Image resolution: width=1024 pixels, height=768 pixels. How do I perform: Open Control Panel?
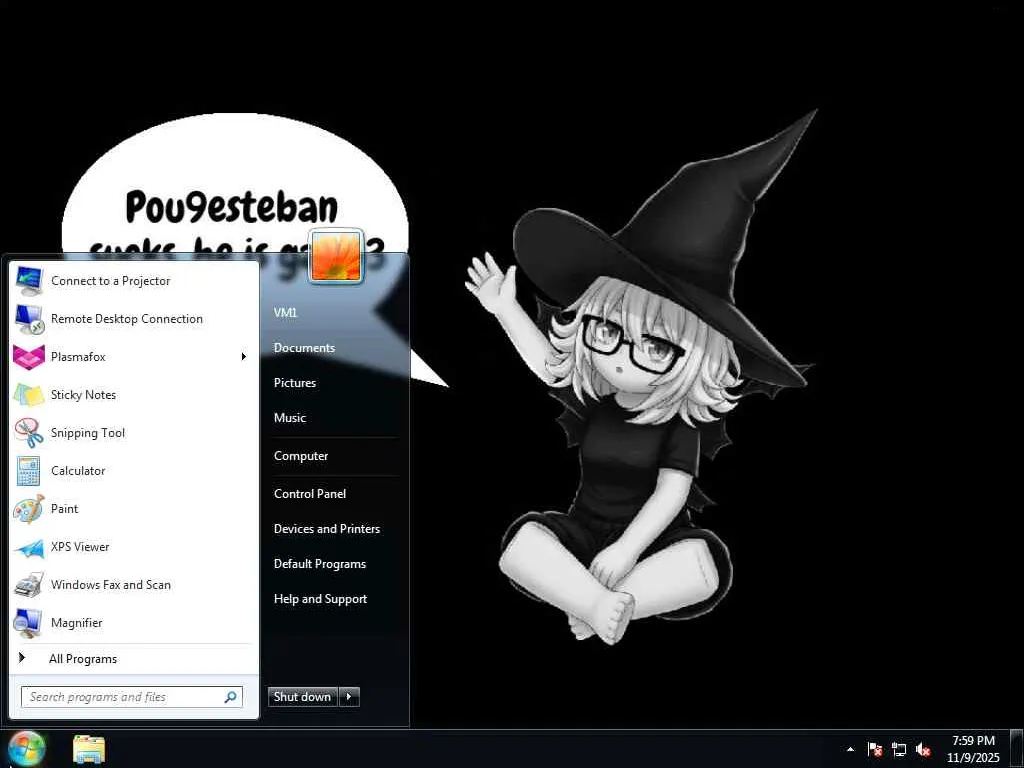coord(310,494)
